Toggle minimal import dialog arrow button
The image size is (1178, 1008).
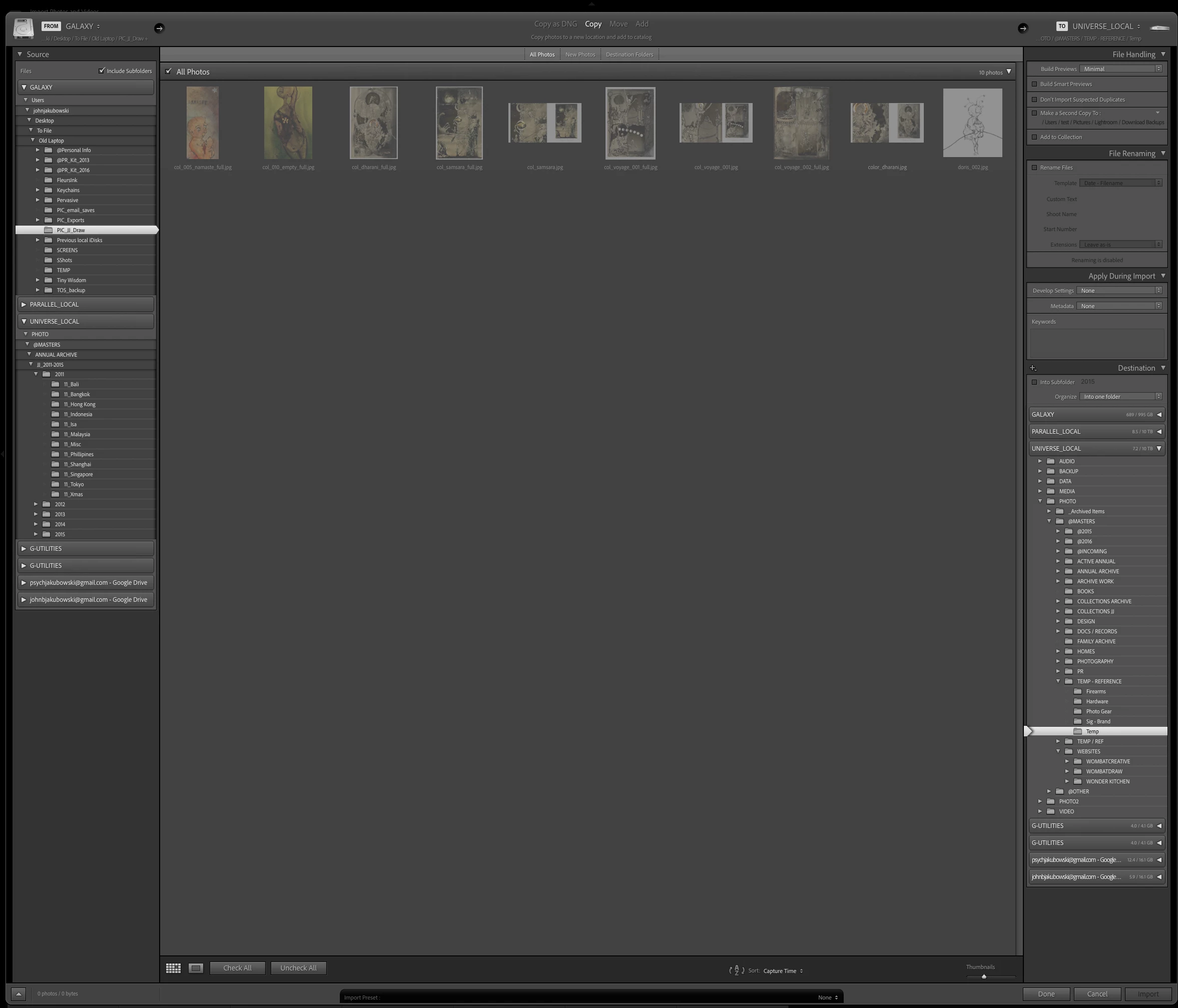click(x=18, y=994)
